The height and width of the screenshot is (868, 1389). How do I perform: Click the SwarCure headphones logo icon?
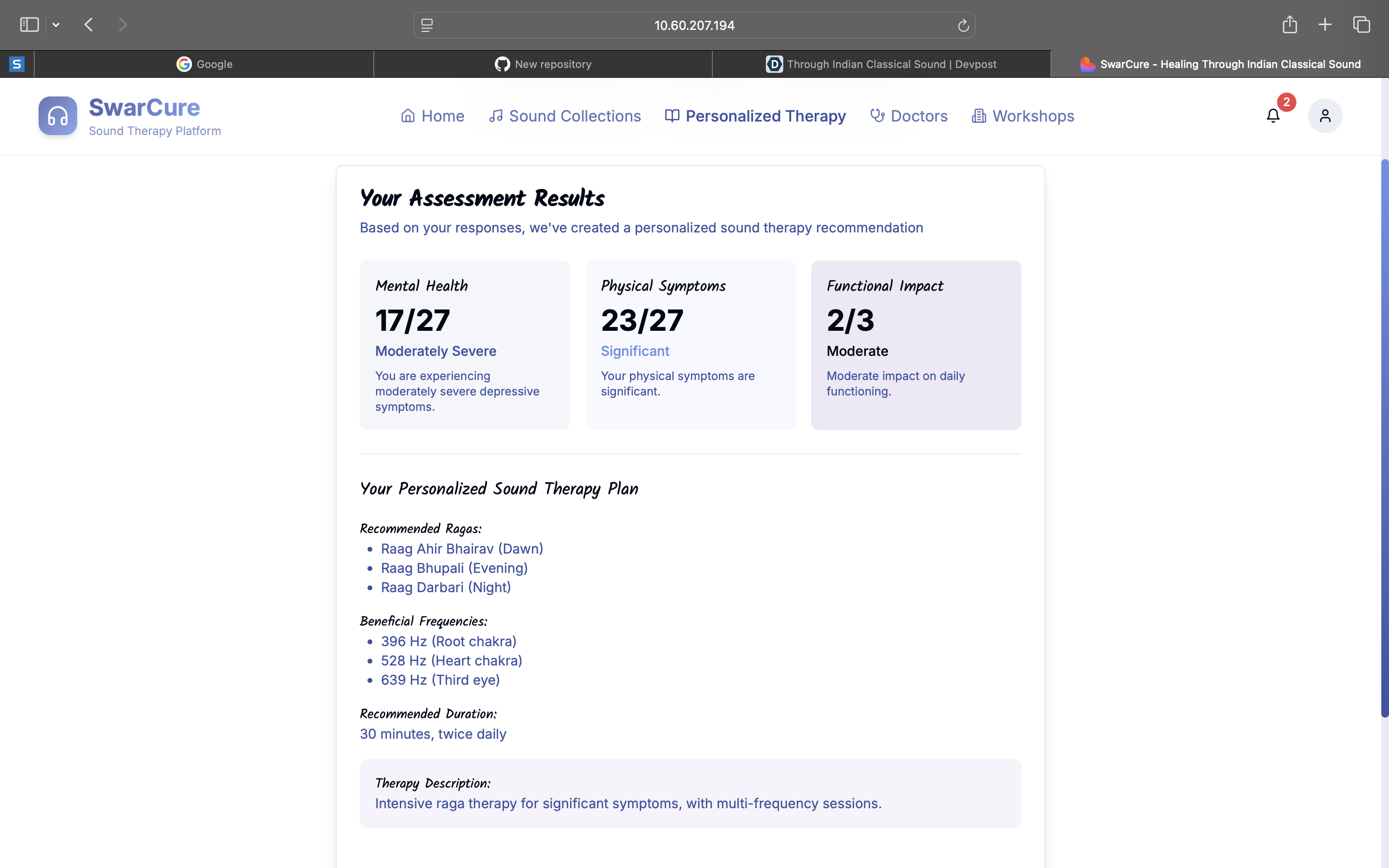click(57, 115)
